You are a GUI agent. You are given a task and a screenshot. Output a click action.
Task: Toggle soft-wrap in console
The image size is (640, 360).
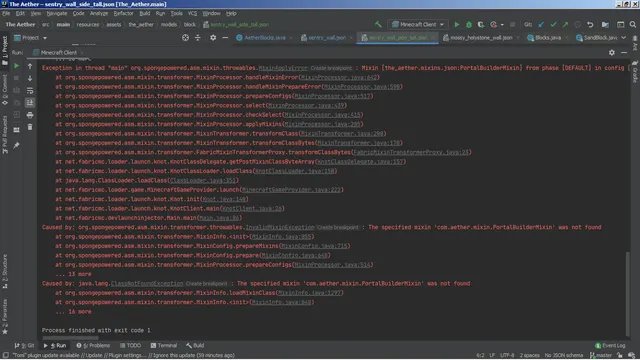click(30, 91)
